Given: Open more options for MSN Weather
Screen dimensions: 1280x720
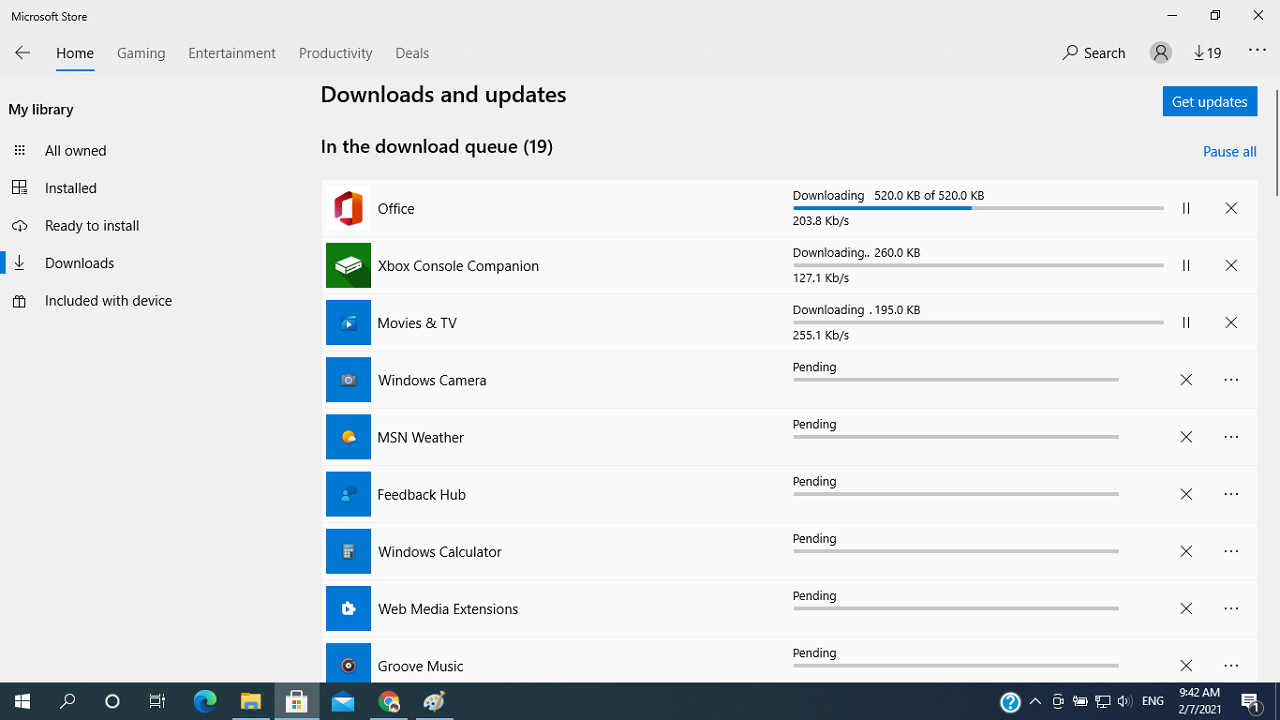Looking at the screenshot, I should 1231,437.
